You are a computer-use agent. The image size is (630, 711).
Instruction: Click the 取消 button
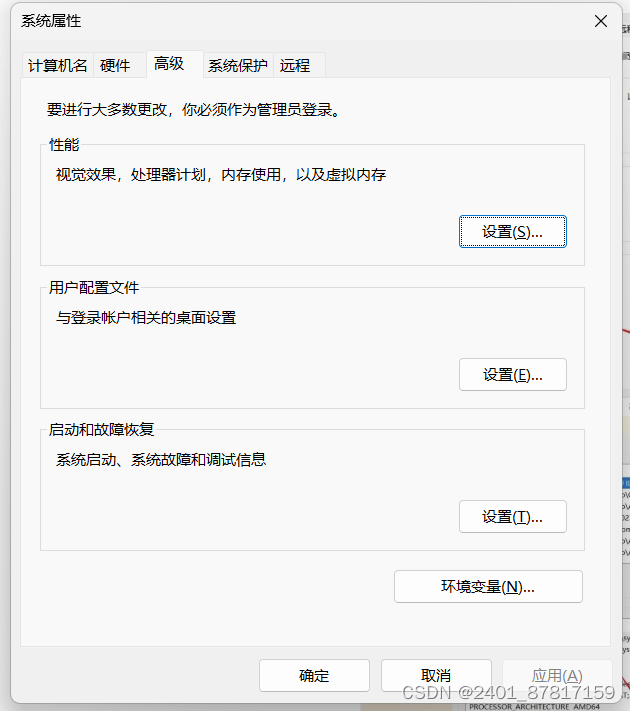tap(436, 676)
